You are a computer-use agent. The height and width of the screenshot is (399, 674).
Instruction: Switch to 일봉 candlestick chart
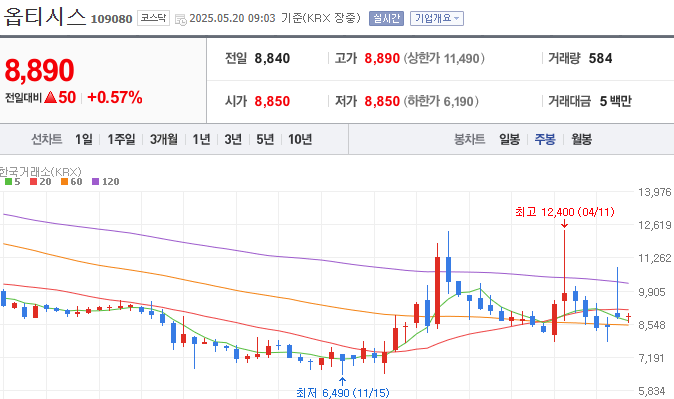[509, 139]
